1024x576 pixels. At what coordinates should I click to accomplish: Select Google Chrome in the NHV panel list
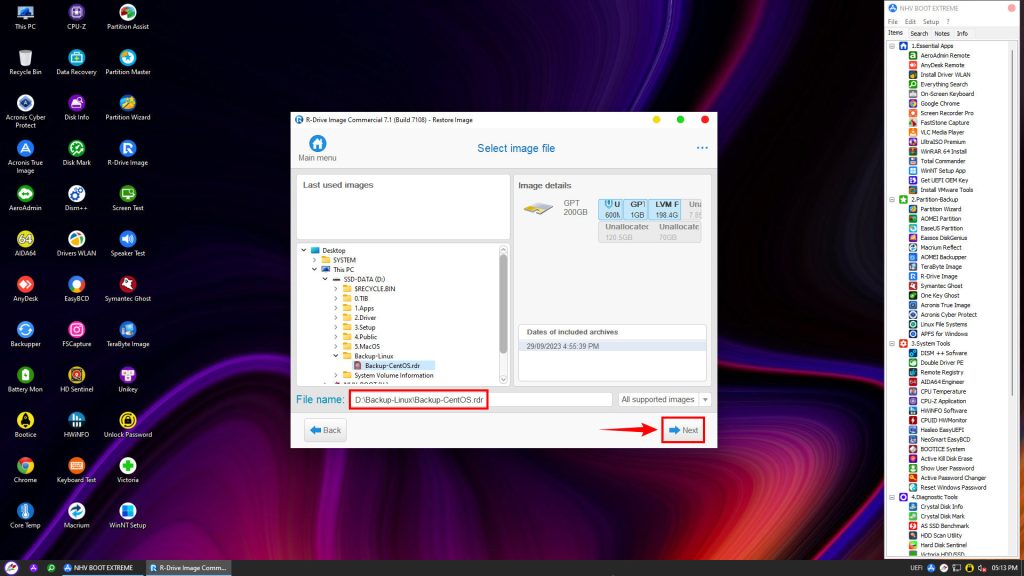(940, 103)
